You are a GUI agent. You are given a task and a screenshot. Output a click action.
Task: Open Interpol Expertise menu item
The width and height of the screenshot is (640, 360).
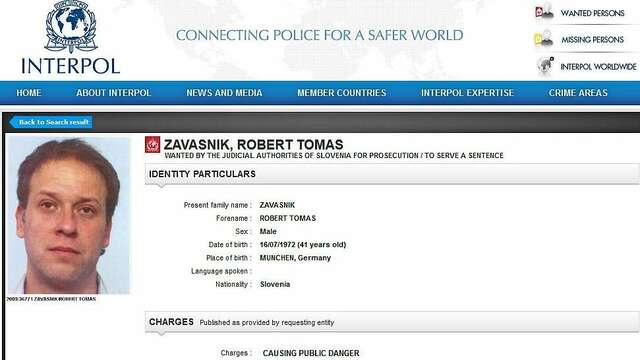pyautogui.click(x=467, y=93)
